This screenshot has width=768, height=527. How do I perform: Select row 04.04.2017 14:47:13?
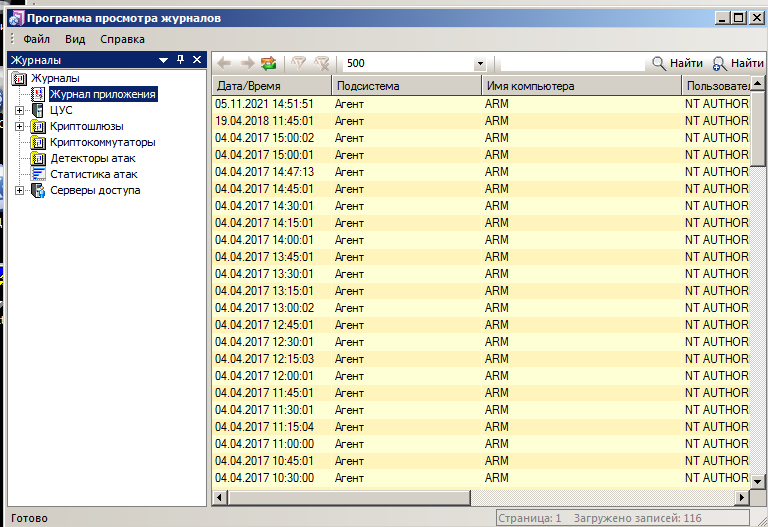coord(480,172)
